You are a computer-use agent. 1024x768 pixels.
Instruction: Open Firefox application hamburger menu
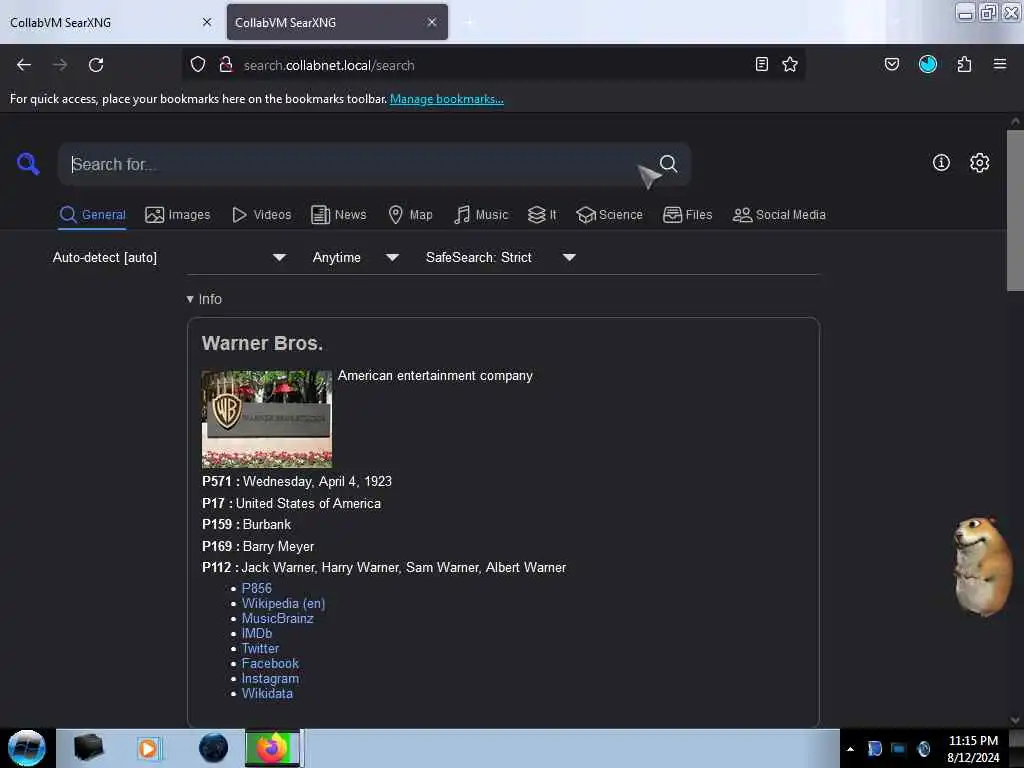point(1000,64)
